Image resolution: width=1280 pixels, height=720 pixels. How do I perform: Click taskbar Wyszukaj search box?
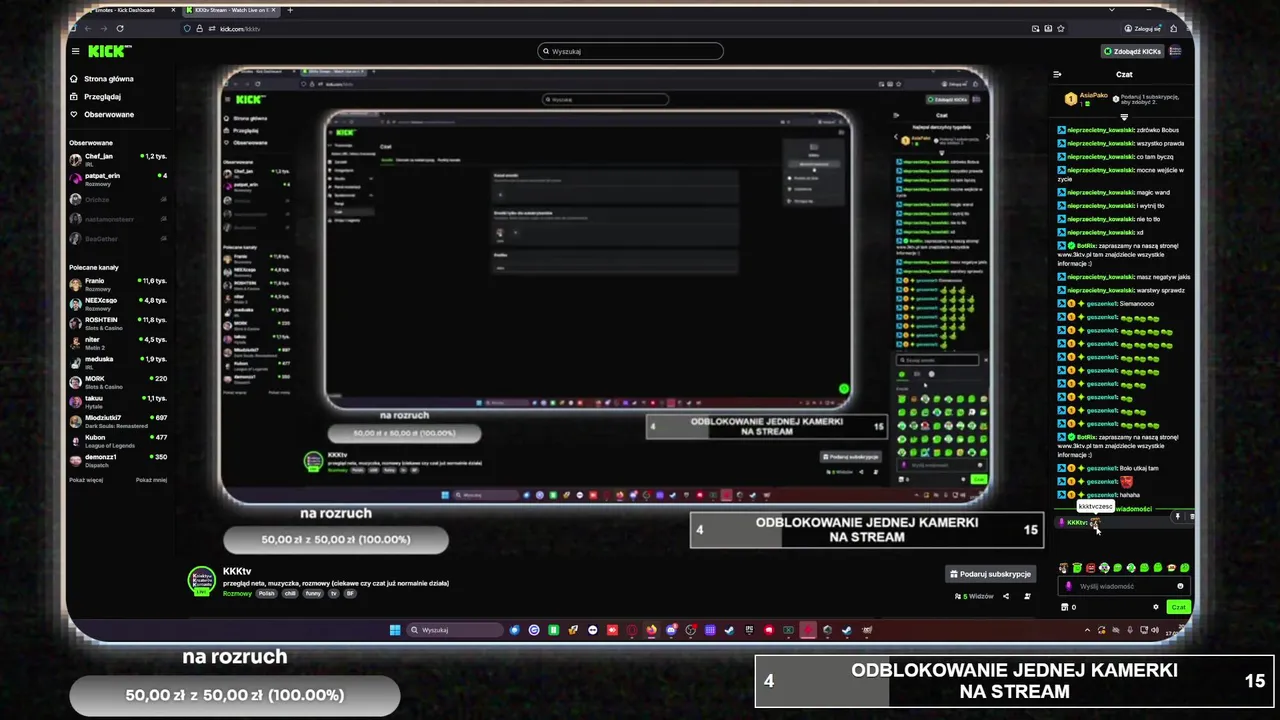click(x=455, y=630)
